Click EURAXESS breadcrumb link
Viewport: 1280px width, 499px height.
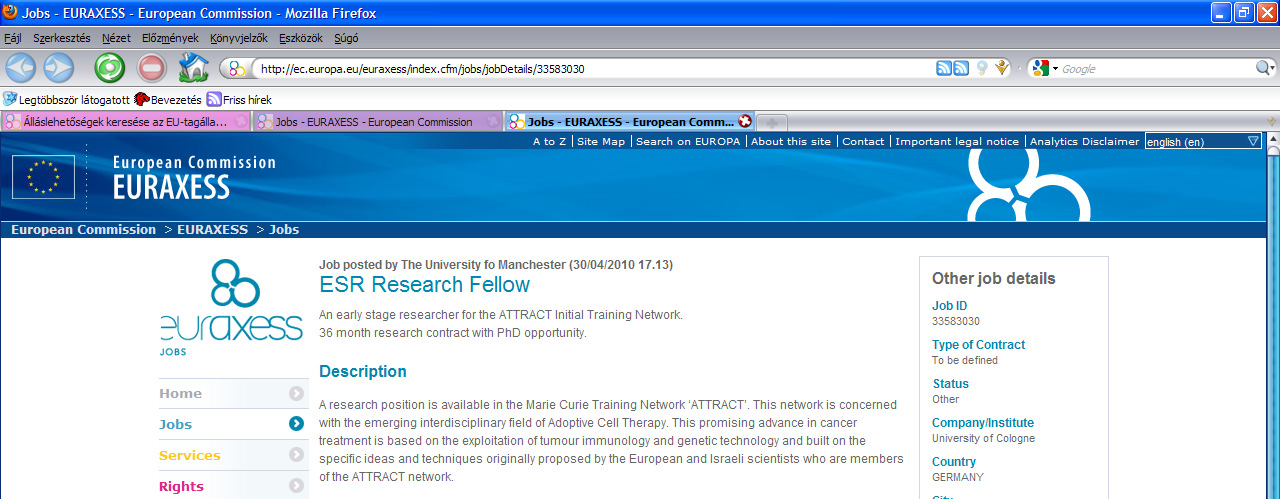click(213, 229)
